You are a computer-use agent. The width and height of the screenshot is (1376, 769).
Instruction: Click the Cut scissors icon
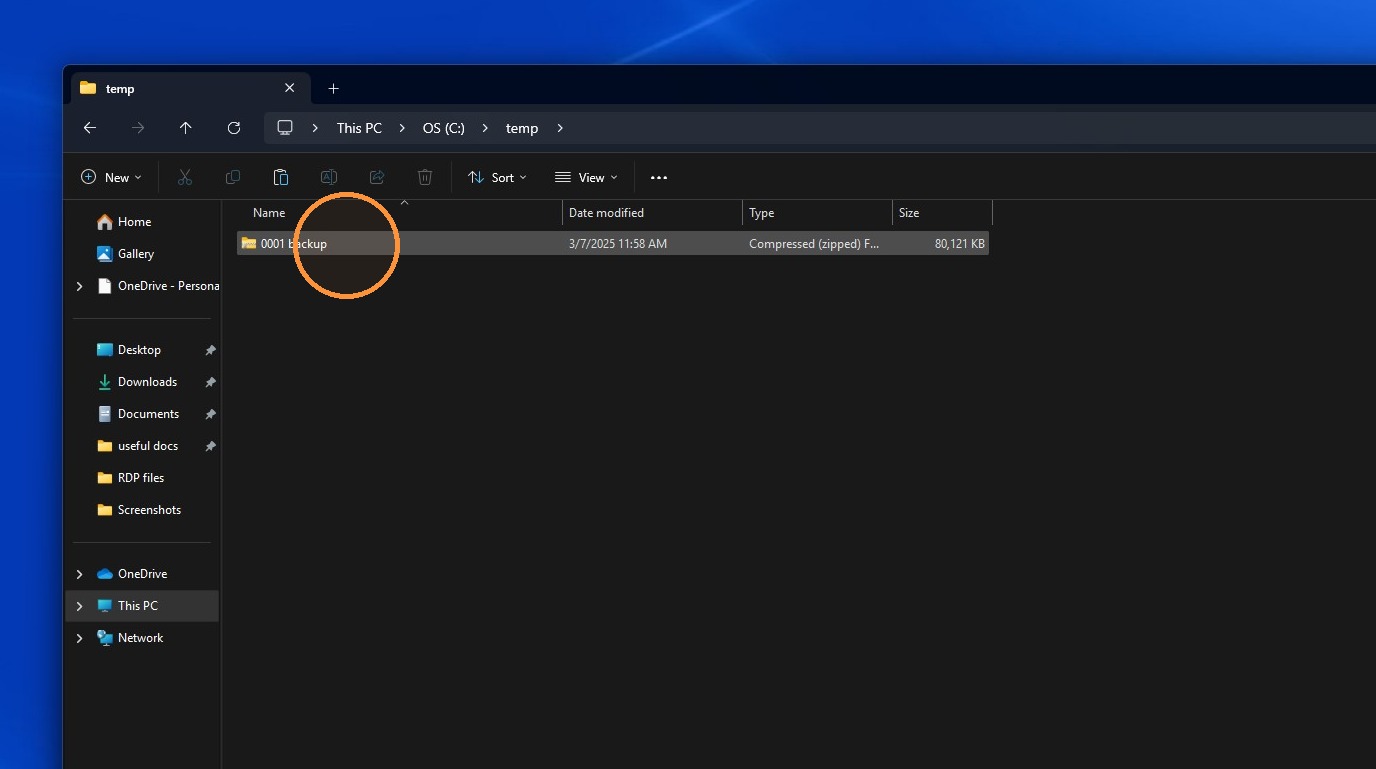185,177
